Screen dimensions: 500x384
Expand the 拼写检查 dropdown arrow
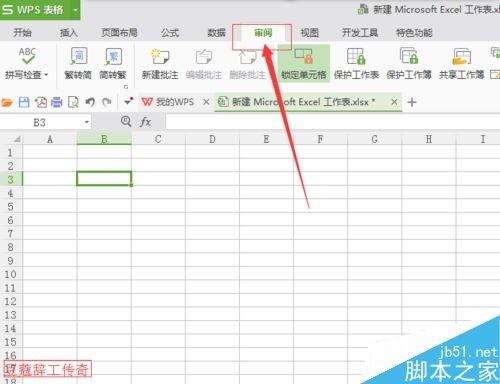(x=46, y=75)
